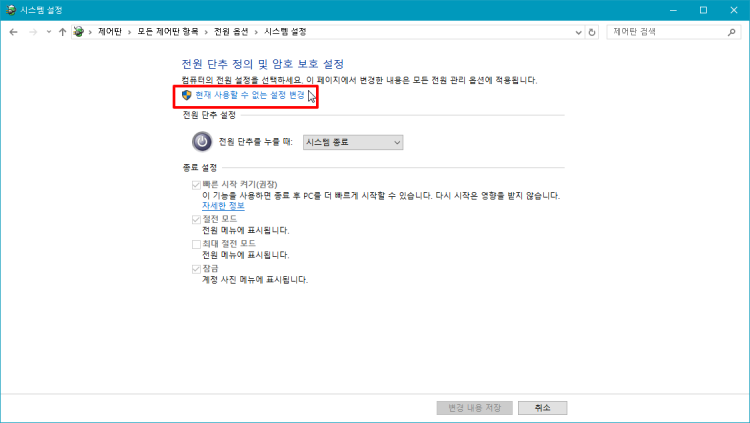Screen dimensions: 750x423
Task: Toggle the 빠른 시작 켜기(권장) checkbox
Action: point(196,185)
